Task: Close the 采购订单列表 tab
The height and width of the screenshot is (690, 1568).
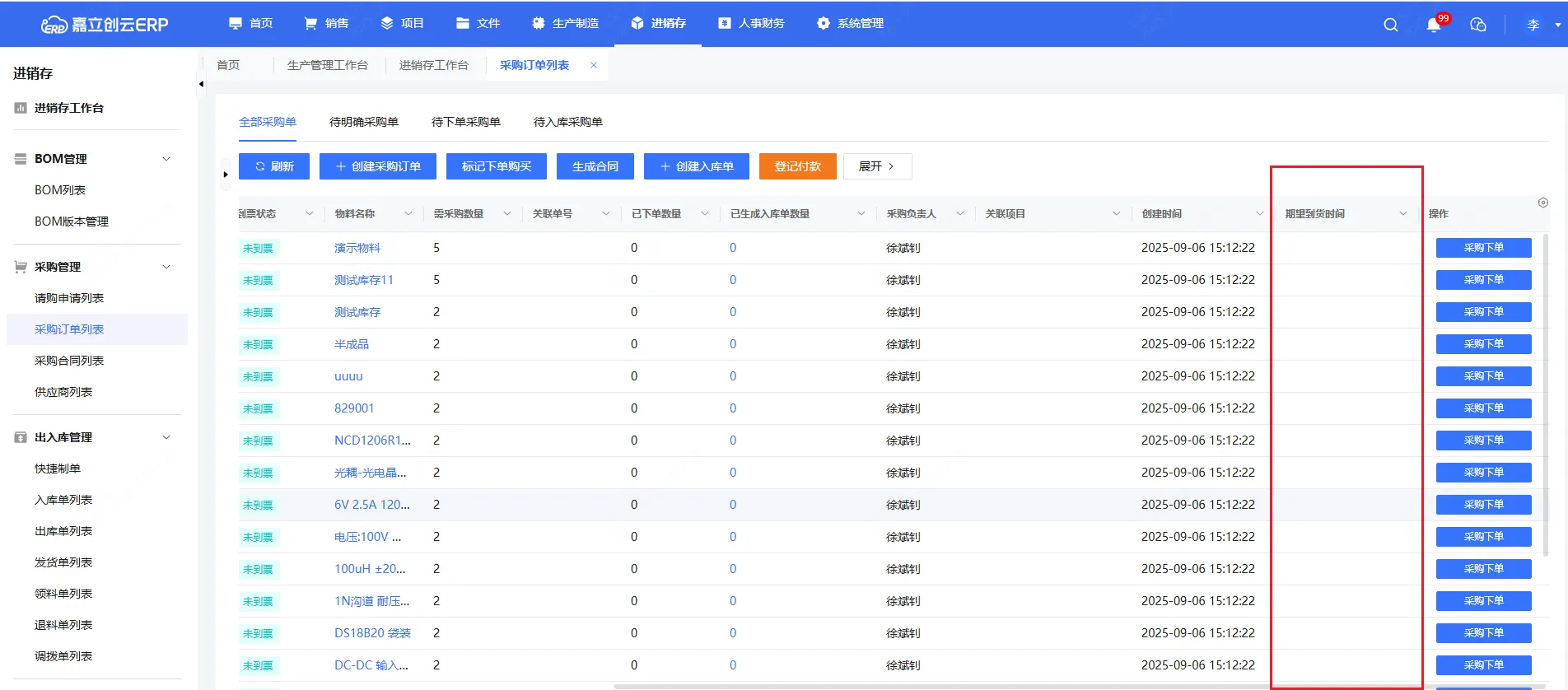Action: click(594, 65)
